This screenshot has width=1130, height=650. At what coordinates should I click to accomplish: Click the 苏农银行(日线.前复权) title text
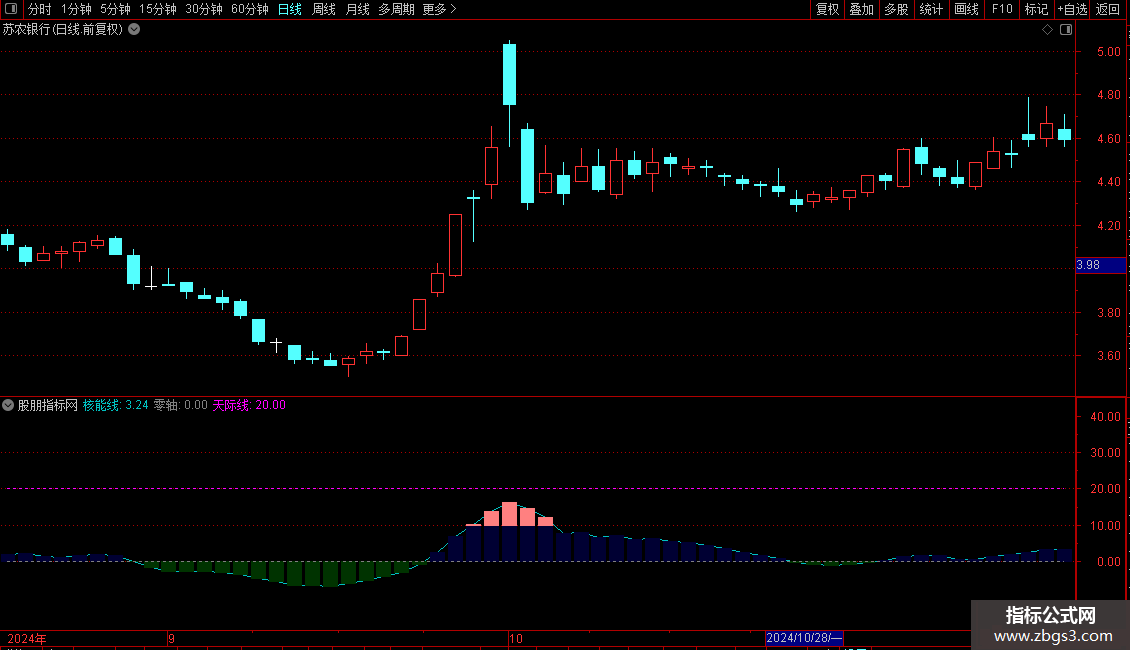[x=63, y=30]
